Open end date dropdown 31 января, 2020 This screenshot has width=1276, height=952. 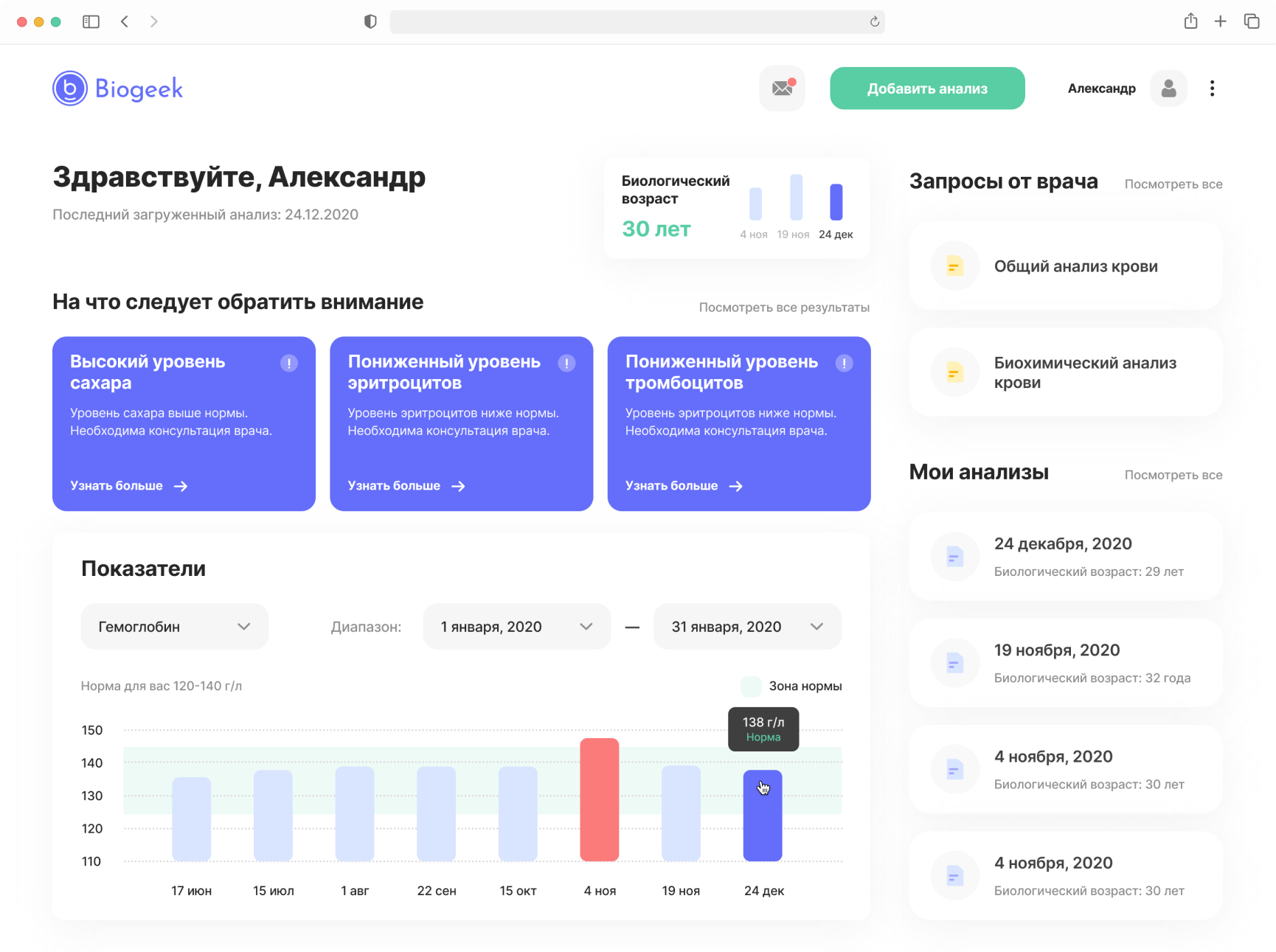[747, 627]
